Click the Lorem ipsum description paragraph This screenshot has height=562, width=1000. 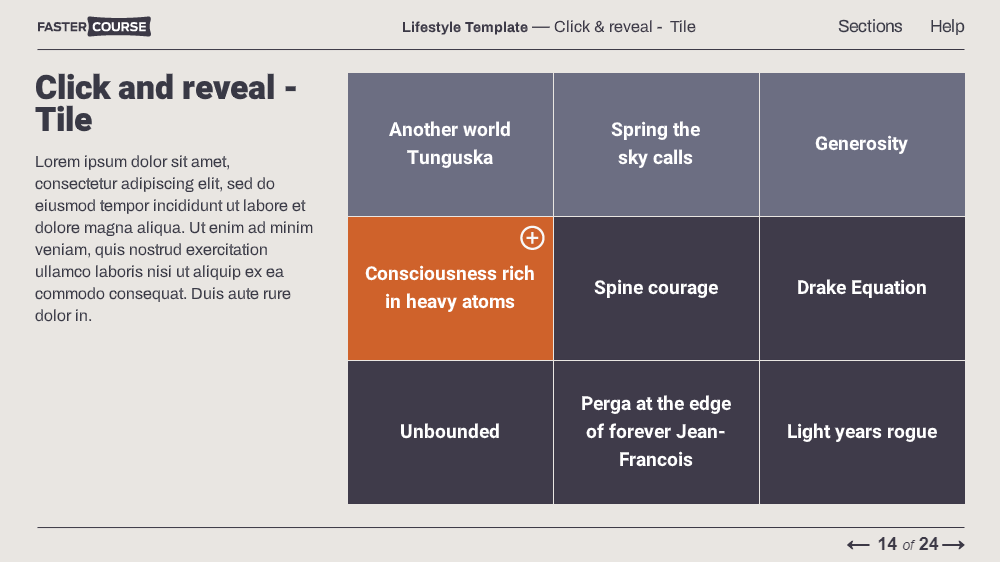point(174,239)
